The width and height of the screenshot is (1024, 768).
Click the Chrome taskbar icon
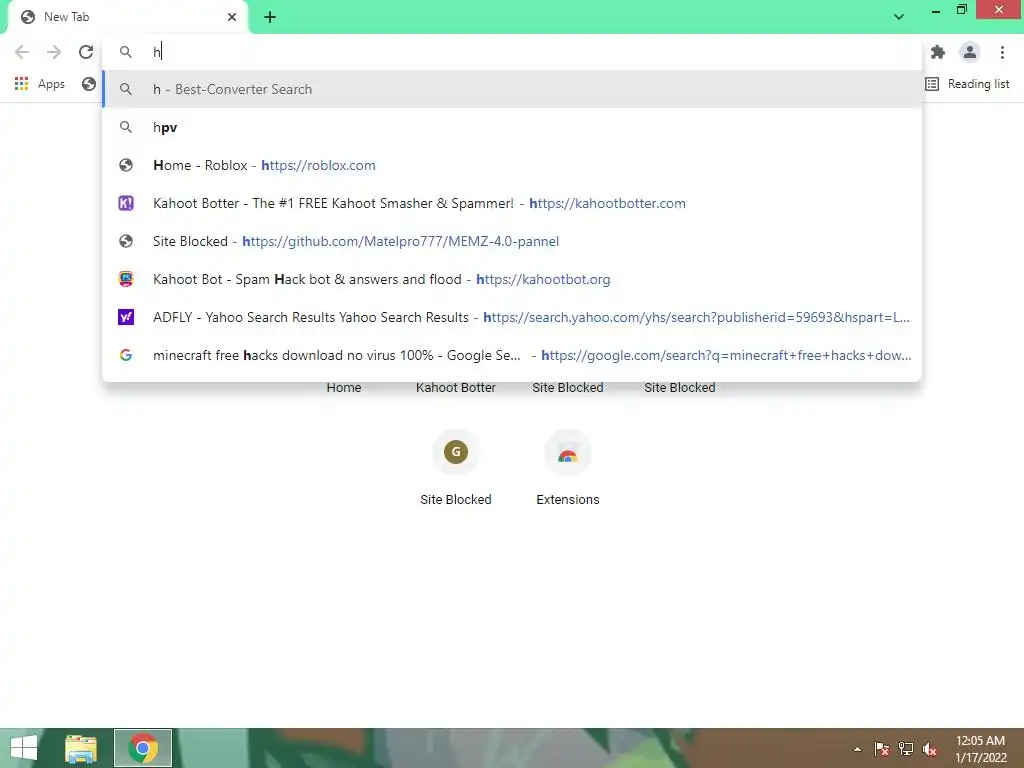[x=143, y=748]
